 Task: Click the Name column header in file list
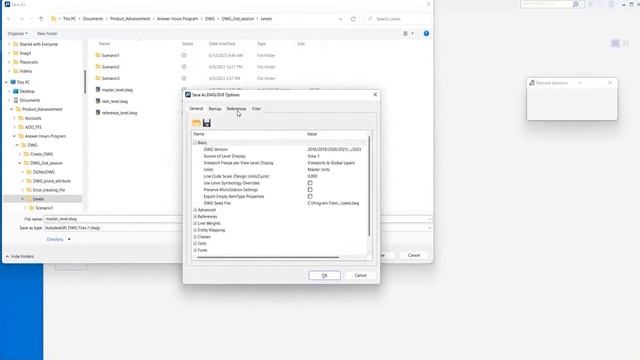pyautogui.click(x=104, y=44)
